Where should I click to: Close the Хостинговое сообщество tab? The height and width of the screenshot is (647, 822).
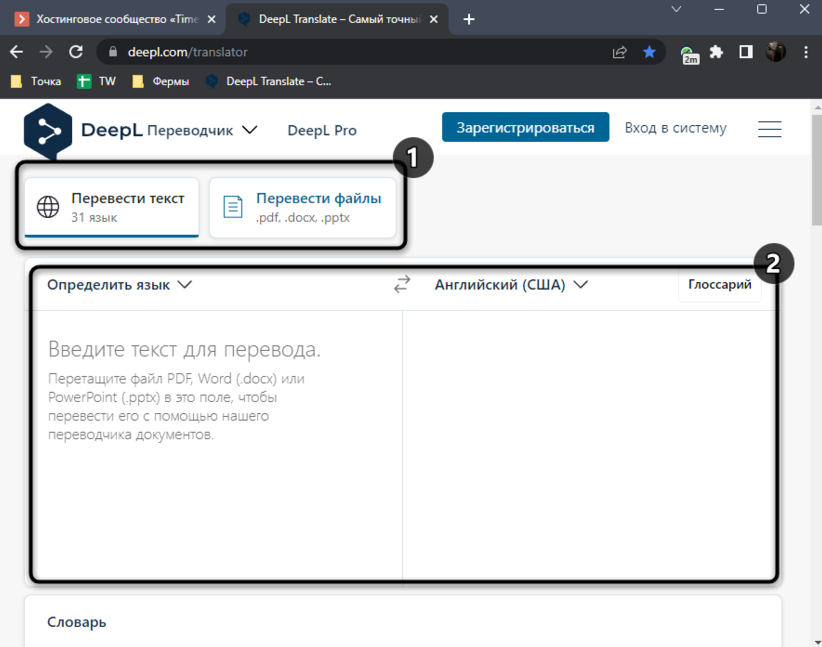[x=211, y=19]
